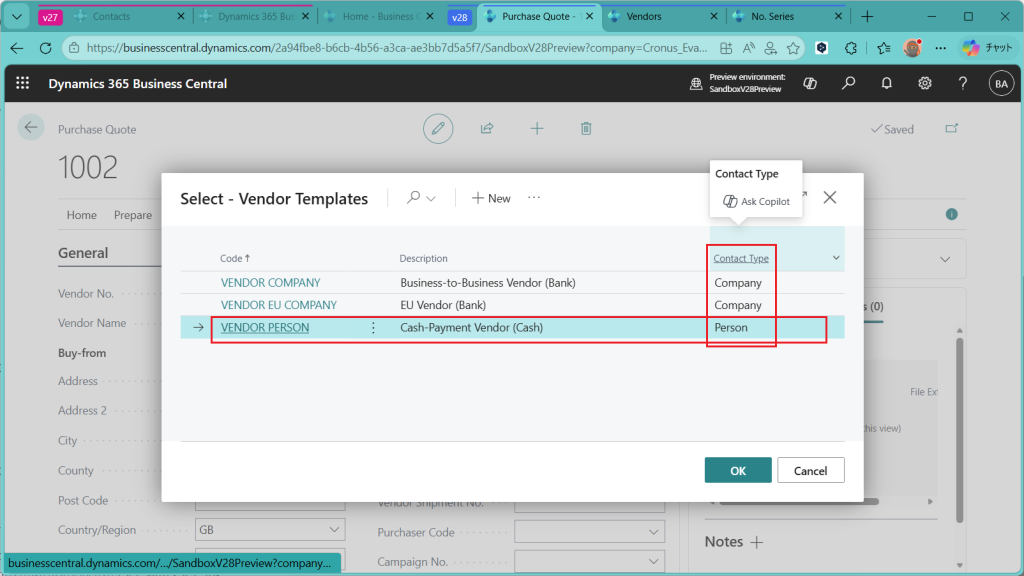Screen dimensions: 1024x576
Task: Click the Ask Copilot icon in tooltip
Action: [x=730, y=202]
